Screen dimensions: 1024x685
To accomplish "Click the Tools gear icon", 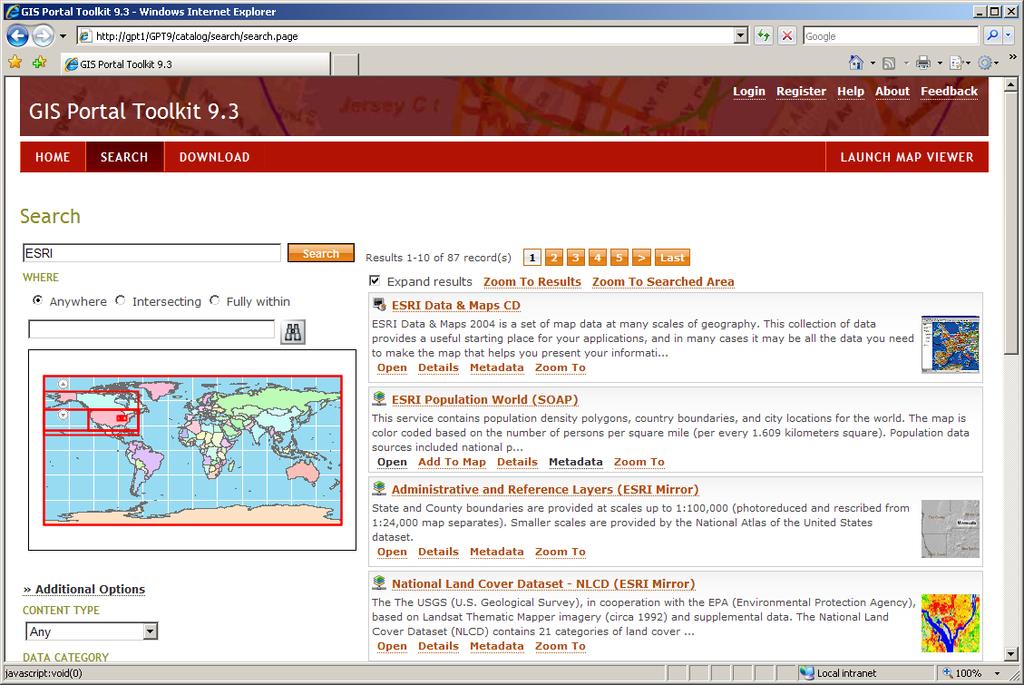I will [x=985, y=63].
